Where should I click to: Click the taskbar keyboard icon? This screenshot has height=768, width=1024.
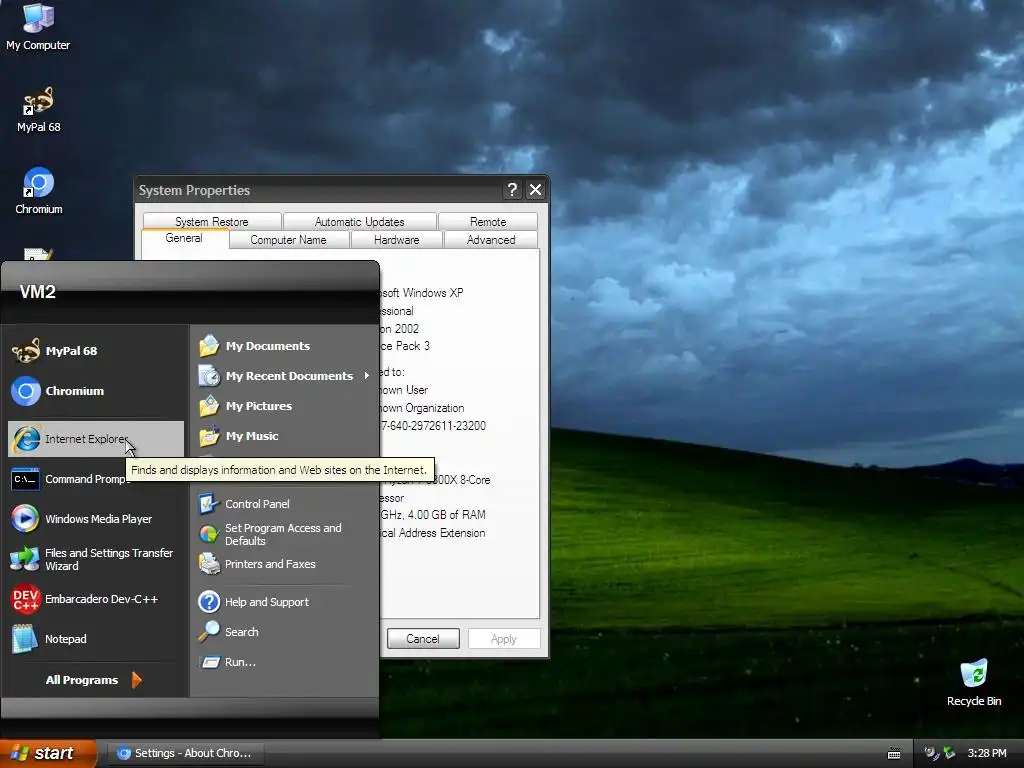[x=894, y=754]
